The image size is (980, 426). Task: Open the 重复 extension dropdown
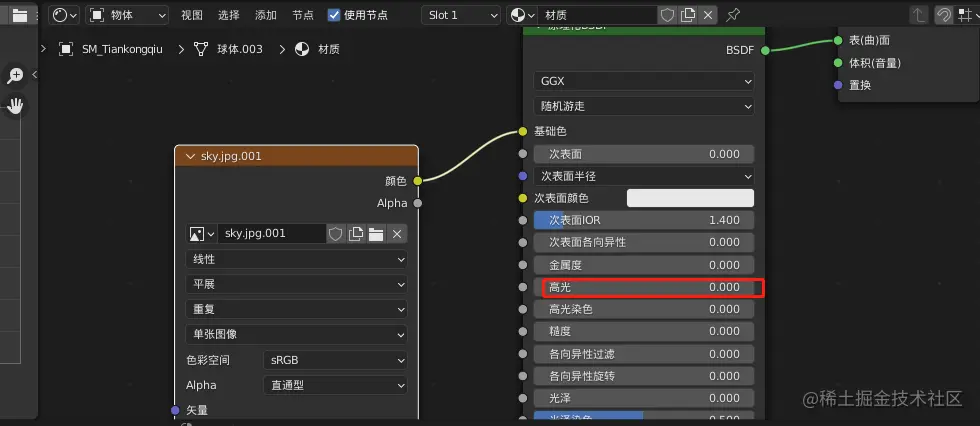[296, 309]
